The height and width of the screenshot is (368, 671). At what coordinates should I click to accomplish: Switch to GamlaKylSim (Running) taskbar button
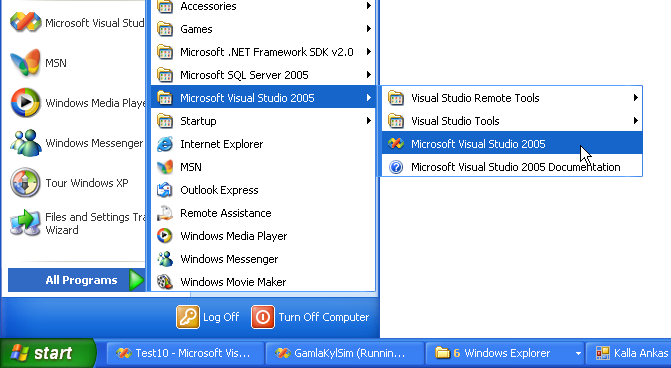[344, 353]
